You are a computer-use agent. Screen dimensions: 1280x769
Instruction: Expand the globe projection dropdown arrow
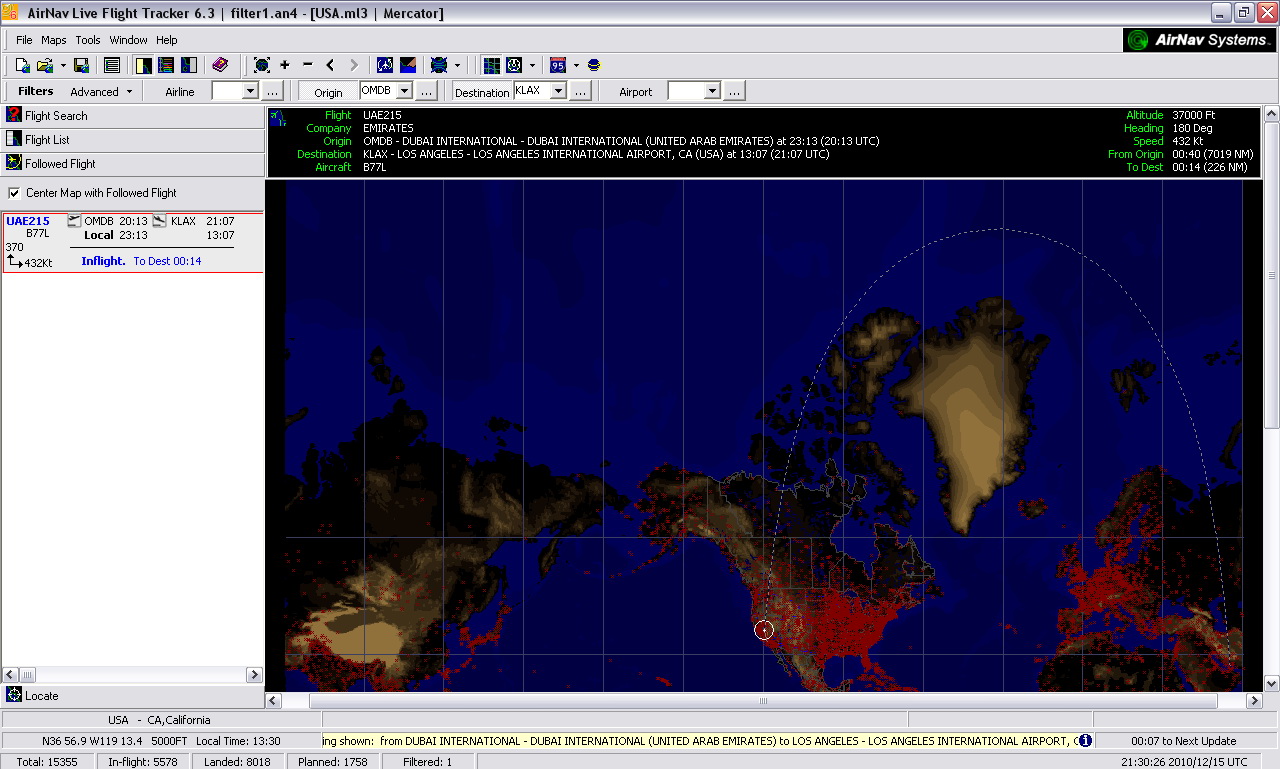(x=532, y=65)
